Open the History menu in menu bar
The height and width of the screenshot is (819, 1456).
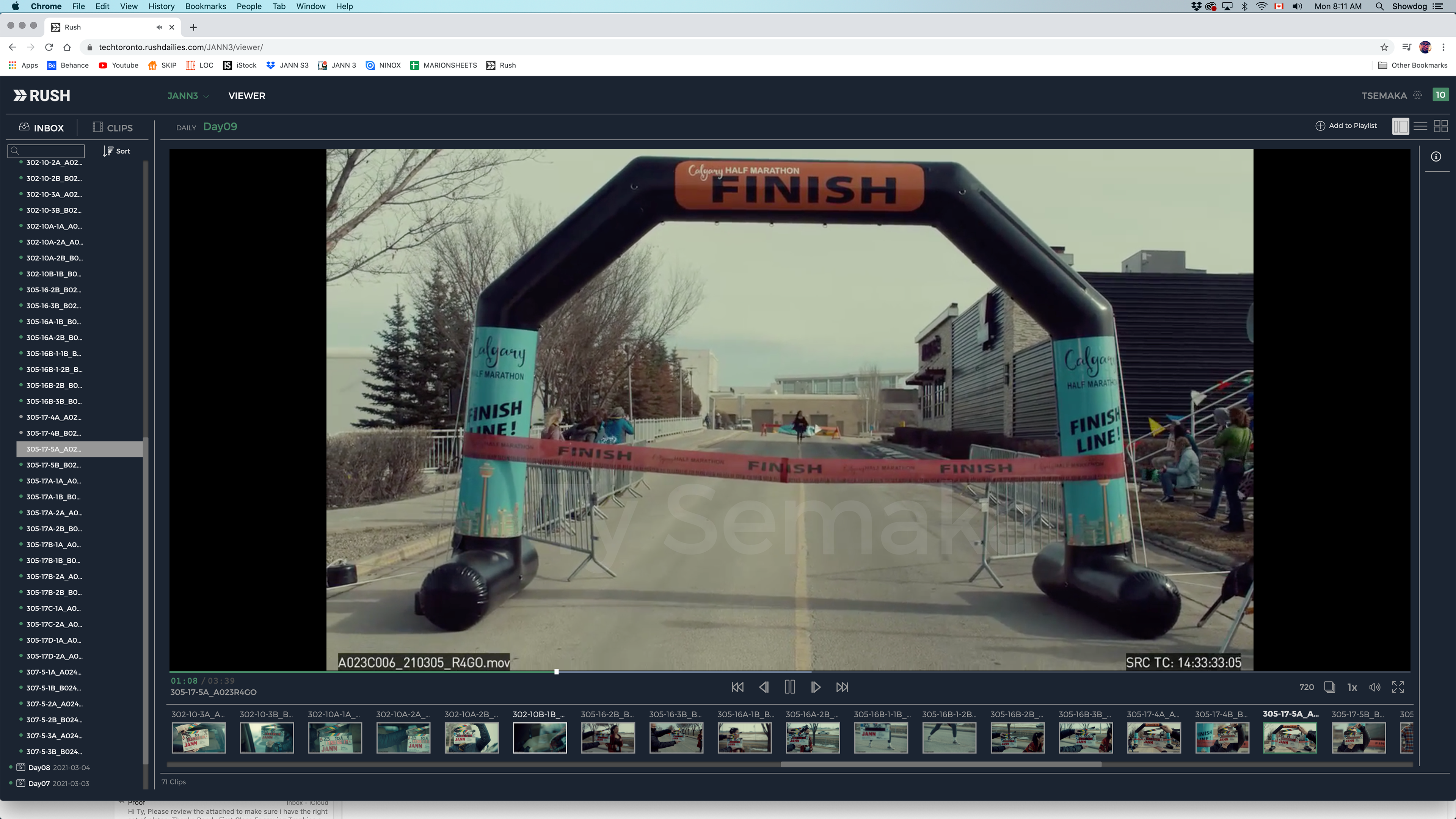coord(161,6)
